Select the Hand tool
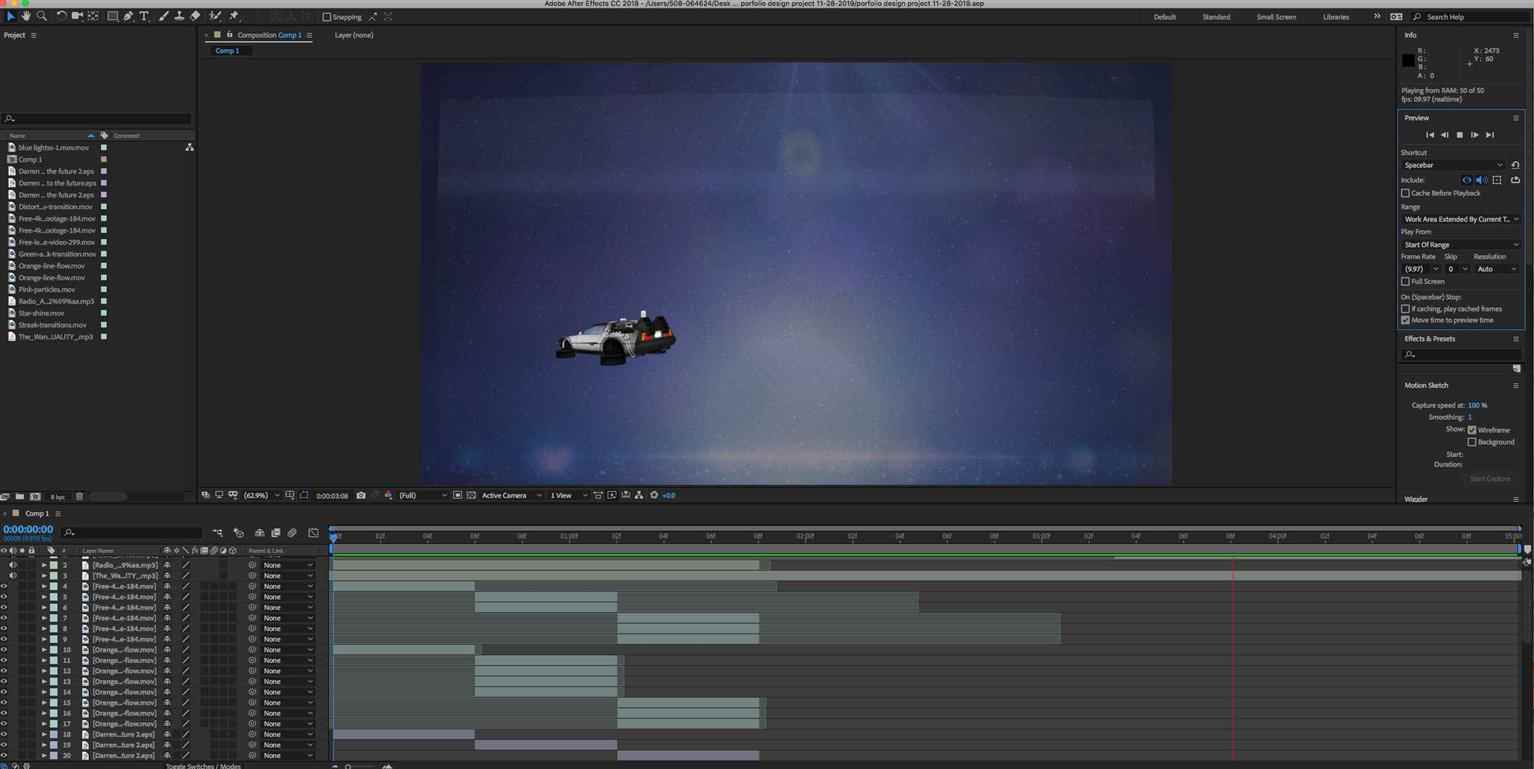The image size is (1534, 769). 26,16
